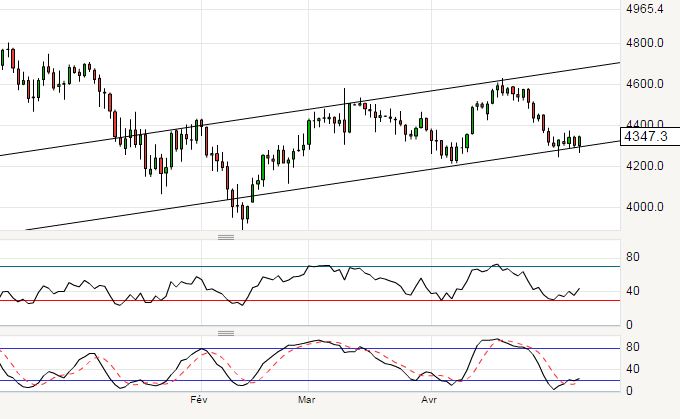Click the Fév month label on the time axis

click(199, 399)
